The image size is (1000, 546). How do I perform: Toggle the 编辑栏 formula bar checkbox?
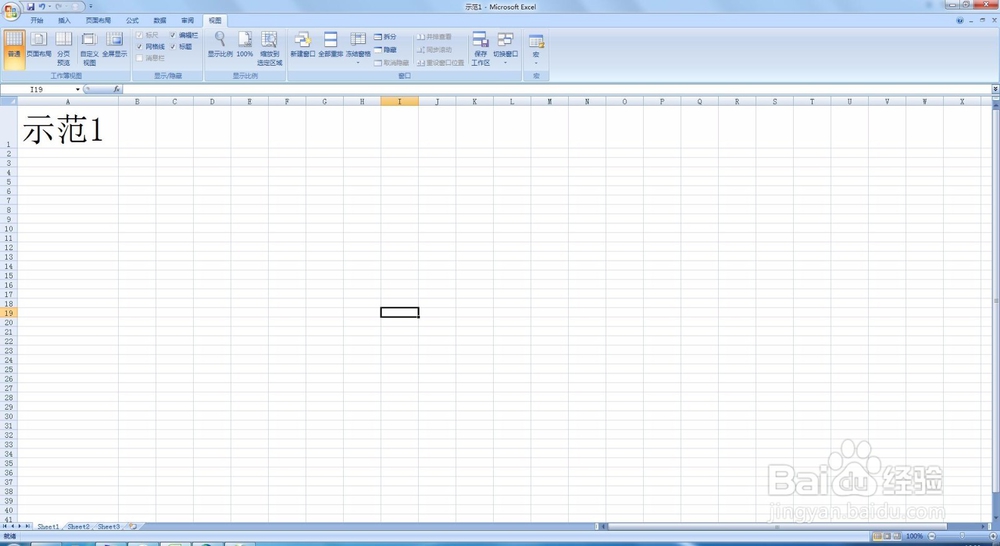pyautogui.click(x=173, y=35)
